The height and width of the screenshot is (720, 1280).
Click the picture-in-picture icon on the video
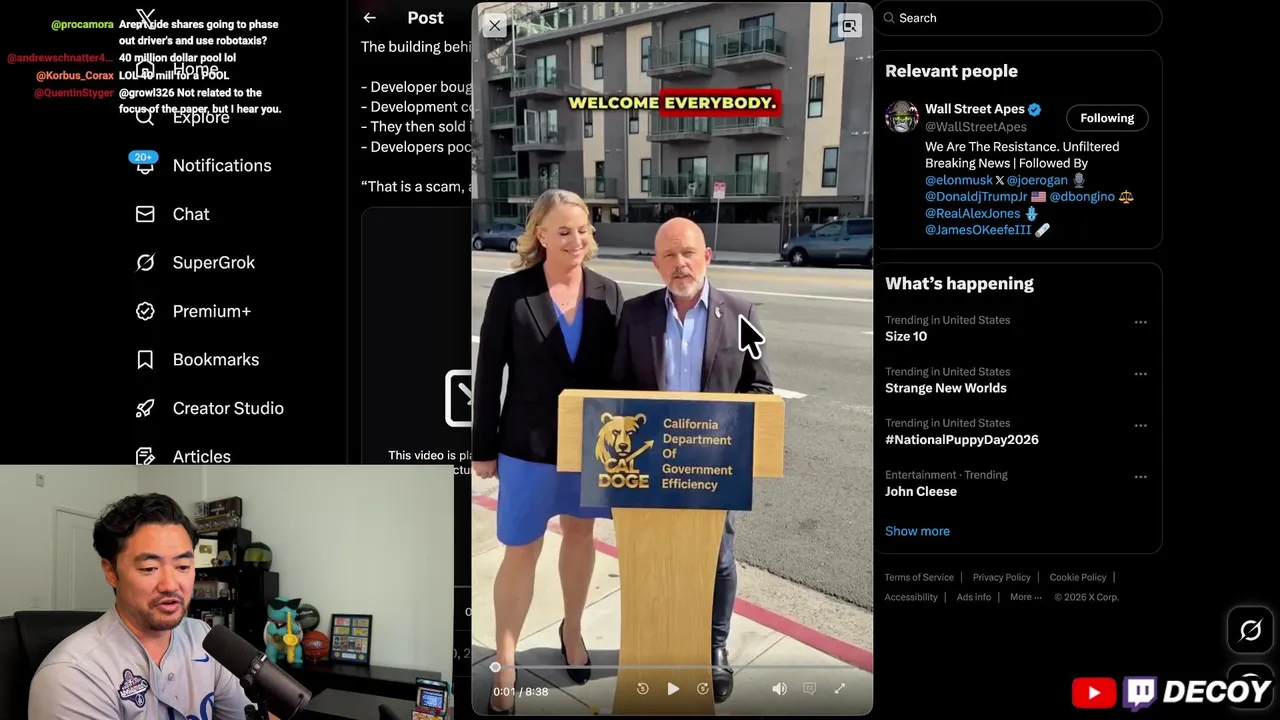tap(849, 26)
